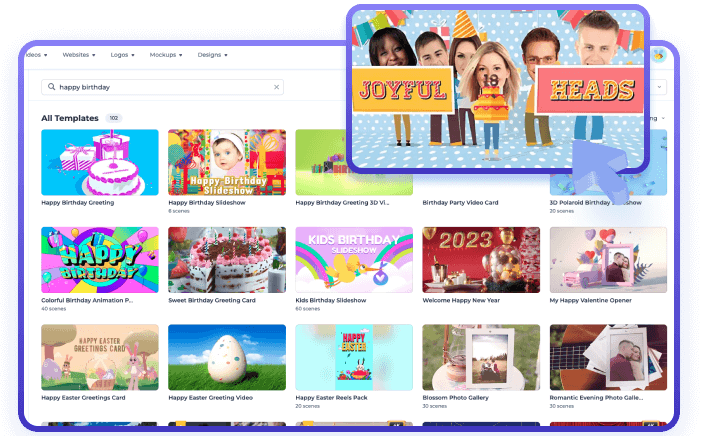Choose the Sweet Birthday Greeting Card thumbnail
Image resolution: width=720 pixels, height=436 pixels.
(x=226, y=259)
